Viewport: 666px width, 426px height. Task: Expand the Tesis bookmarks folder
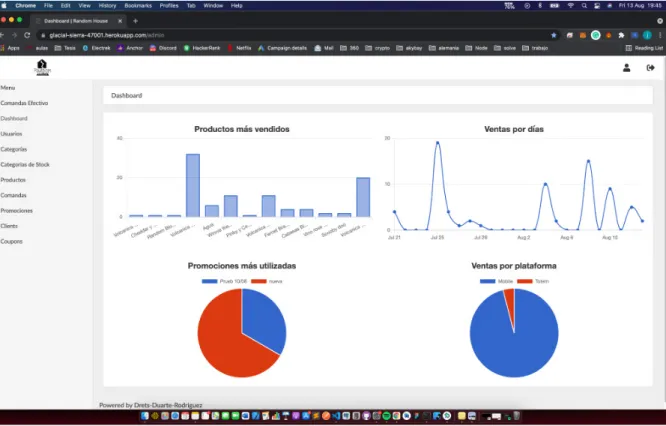65,48
